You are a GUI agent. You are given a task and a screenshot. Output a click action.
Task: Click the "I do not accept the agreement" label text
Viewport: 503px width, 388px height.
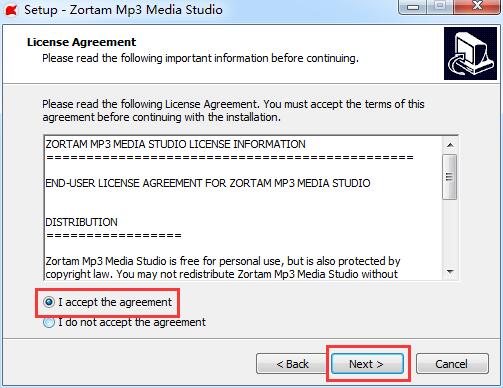(x=132, y=322)
